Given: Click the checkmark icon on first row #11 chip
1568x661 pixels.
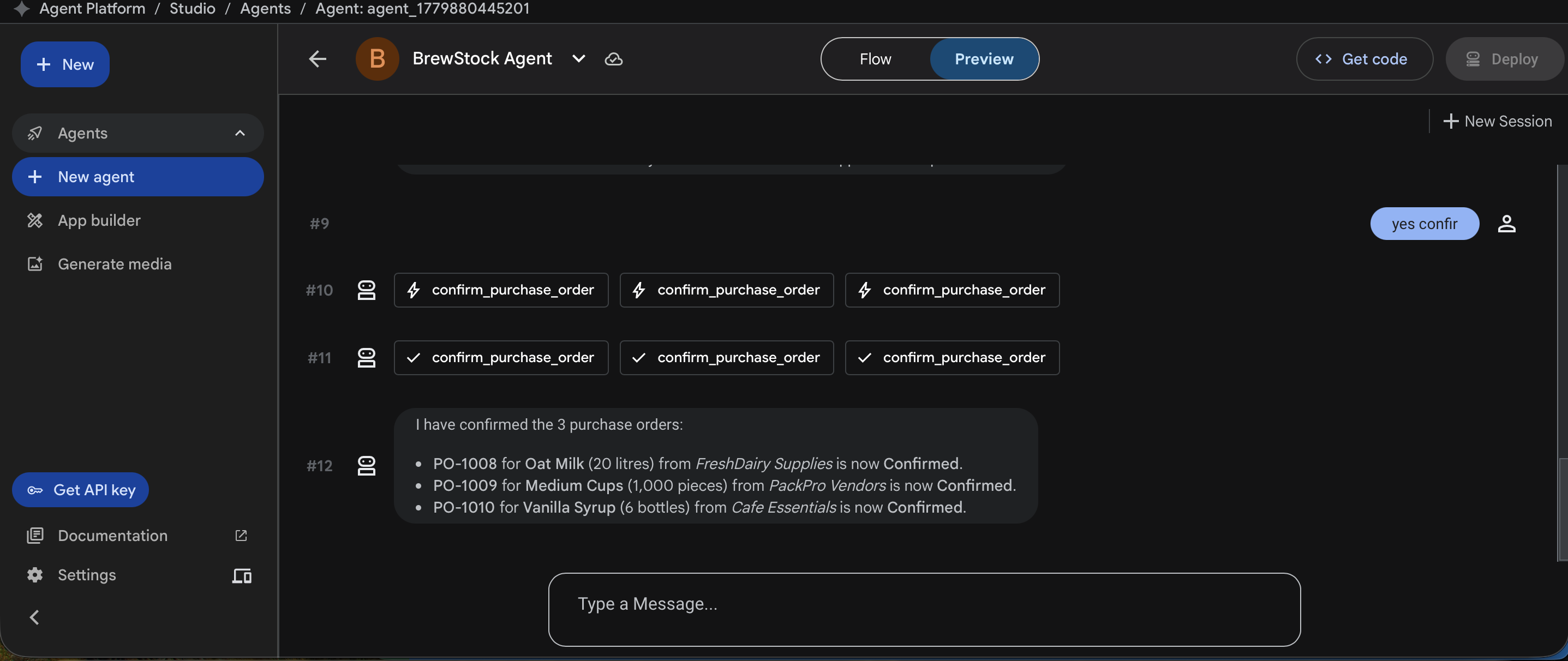Looking at the screenshot, I should (414, 358).
